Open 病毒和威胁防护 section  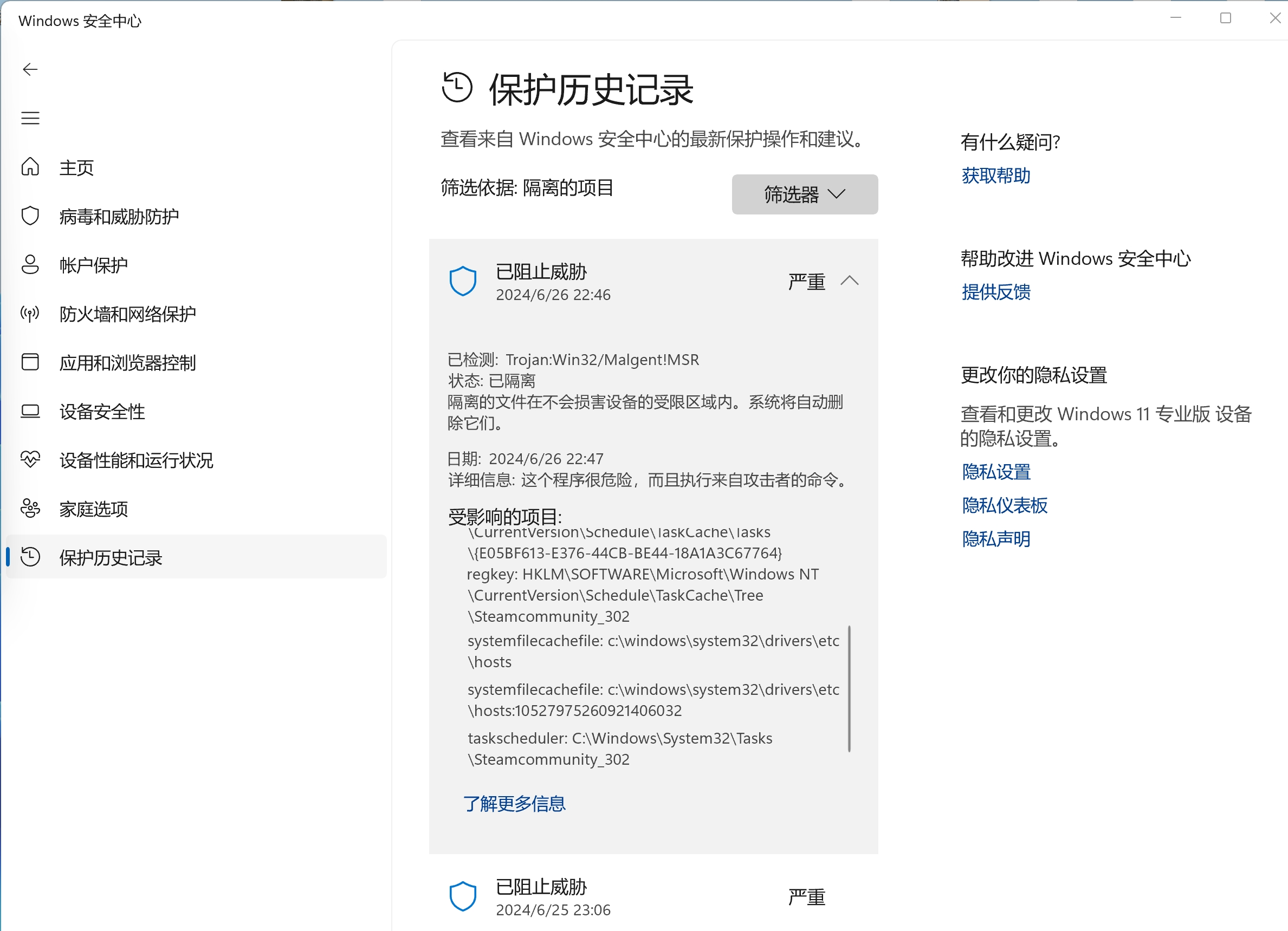click(196, 216)
